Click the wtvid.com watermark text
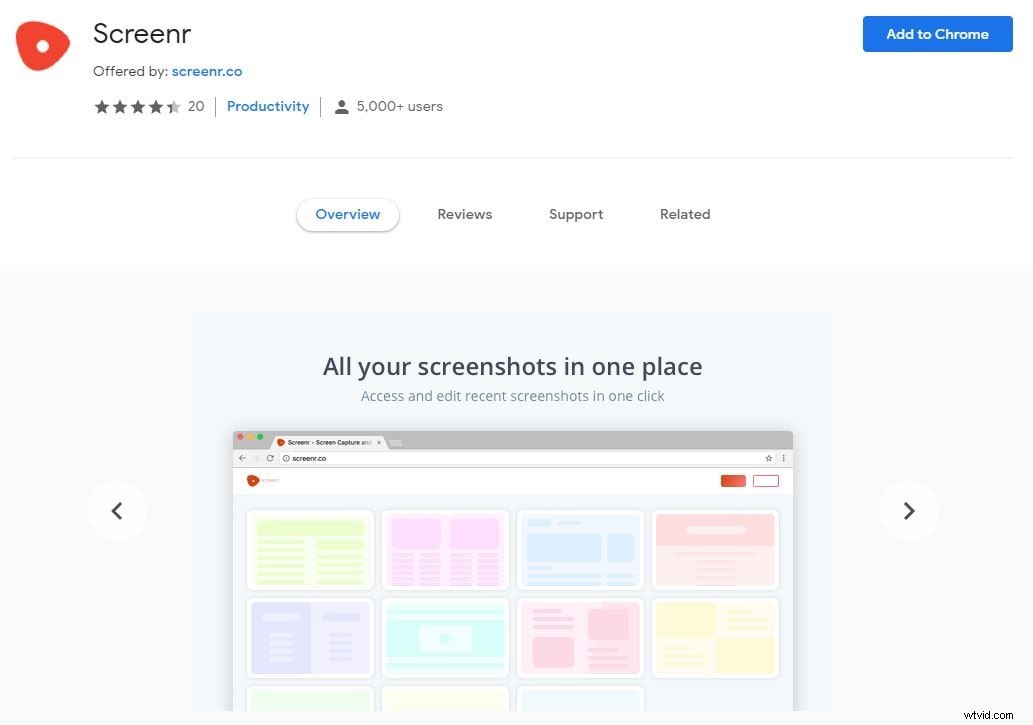Screen dimensions: 1033x725 click(x=989, y=716)
